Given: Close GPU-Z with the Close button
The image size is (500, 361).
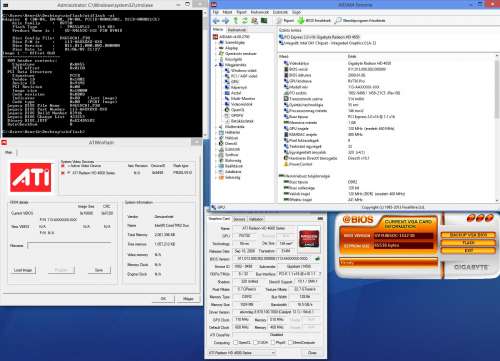Looking at the screenshot, I should coord(312,353).
